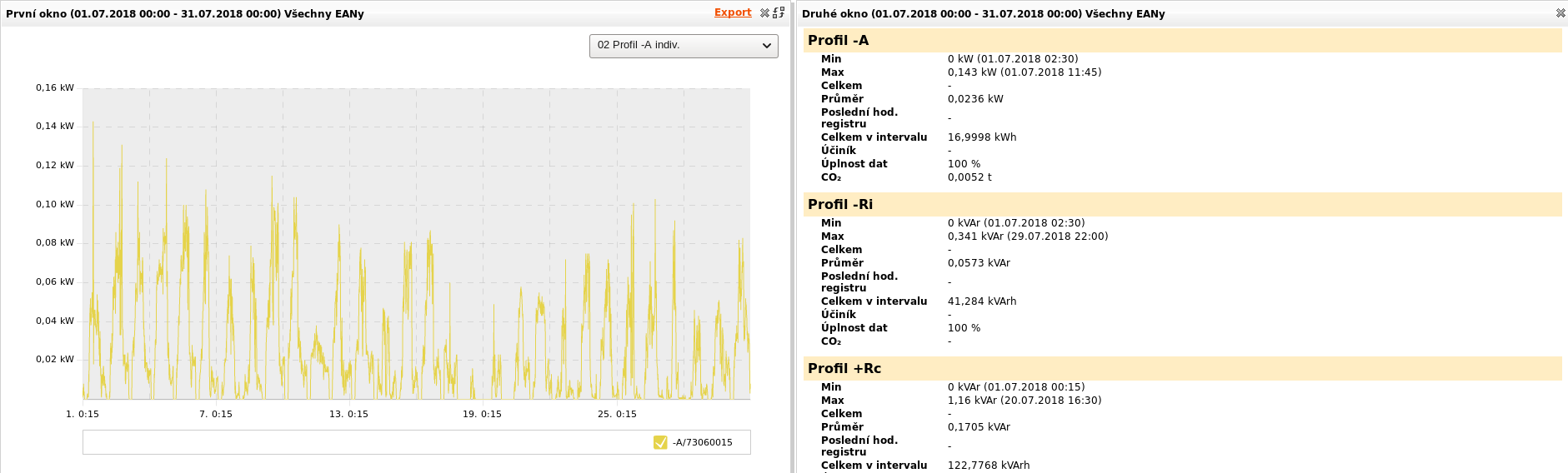
Task: Click the Export link
Action: 733,12
